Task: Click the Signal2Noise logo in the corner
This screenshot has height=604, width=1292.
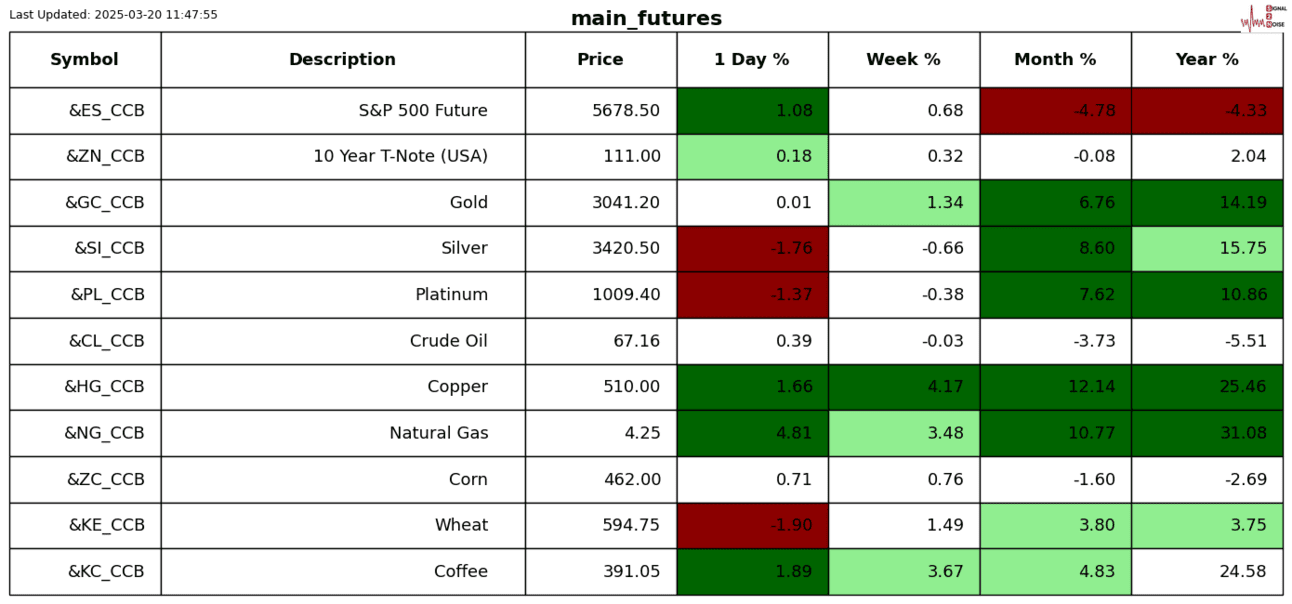Action: (x=1262, y=17)
